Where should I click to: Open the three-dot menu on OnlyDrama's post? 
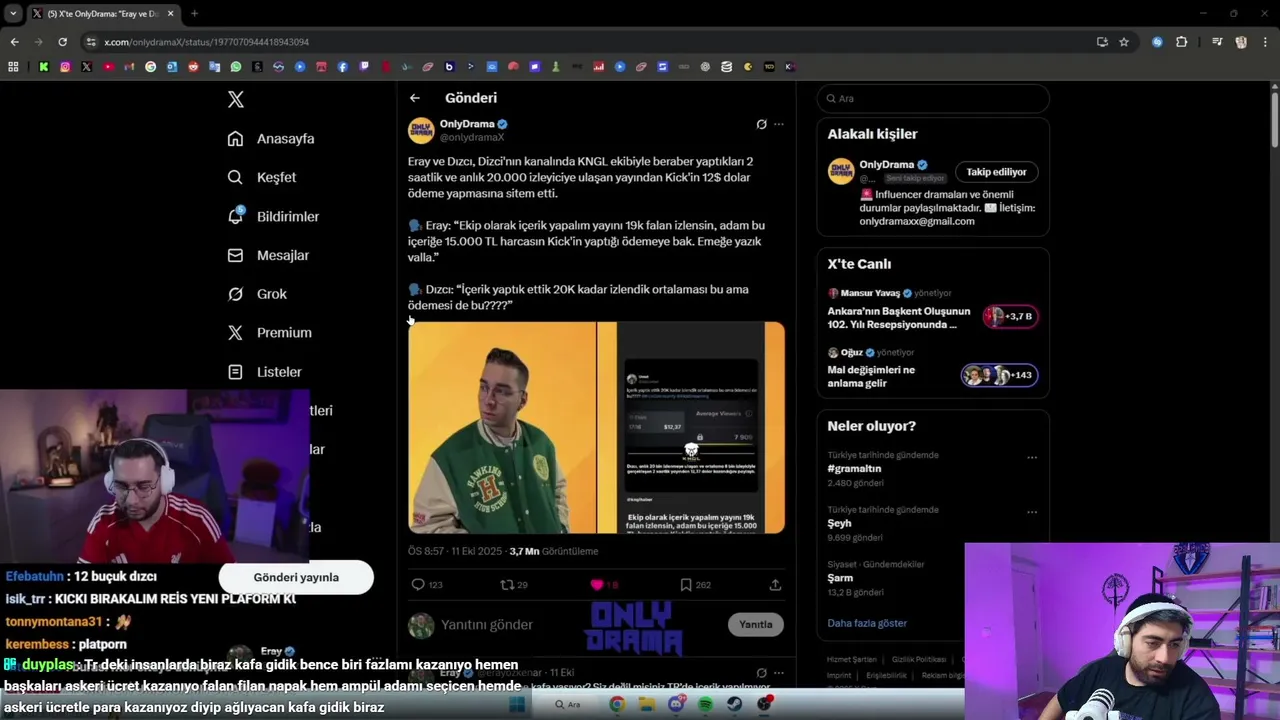coord(779,124)
